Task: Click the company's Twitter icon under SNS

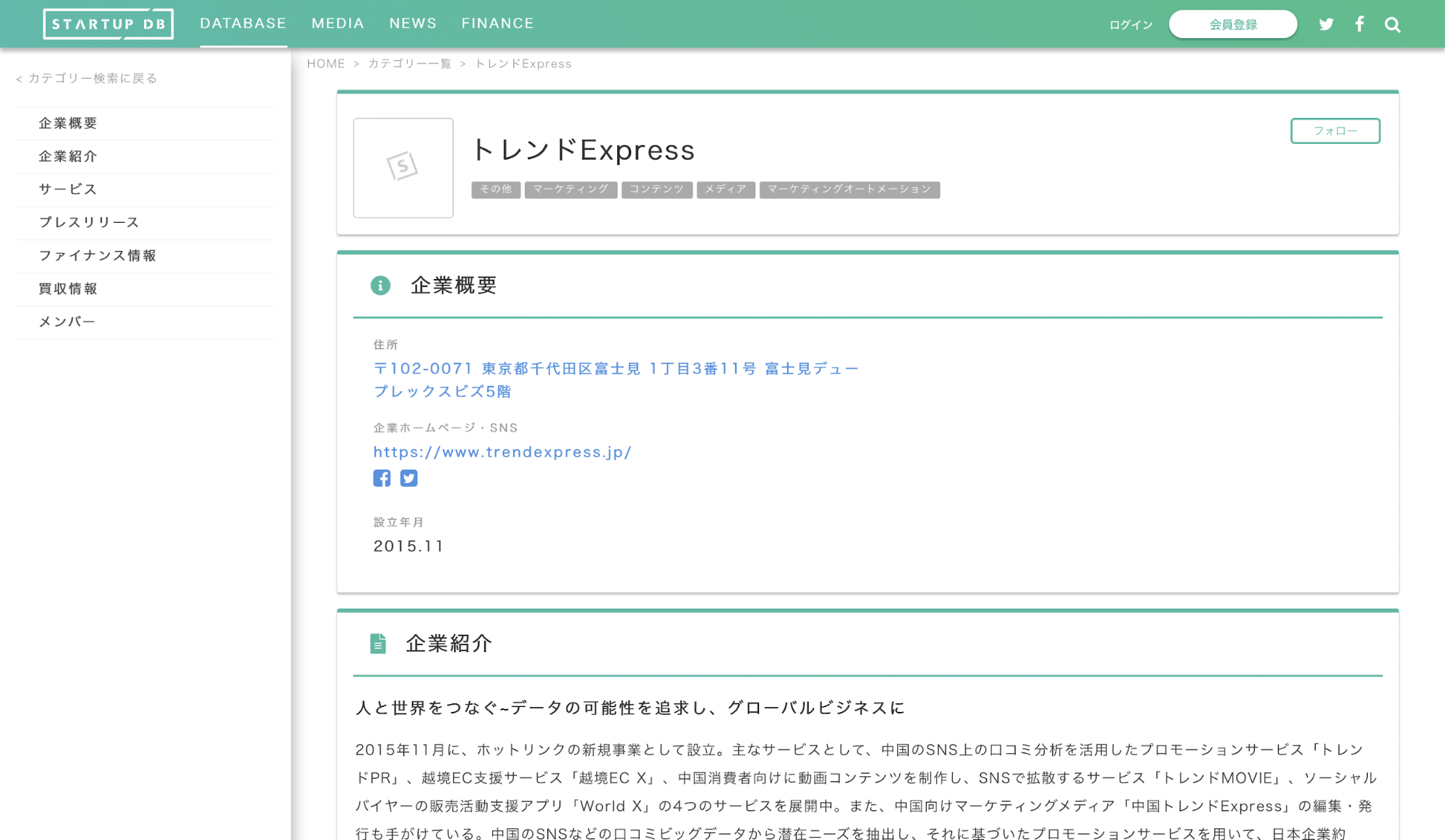Action: click(409, 478)
